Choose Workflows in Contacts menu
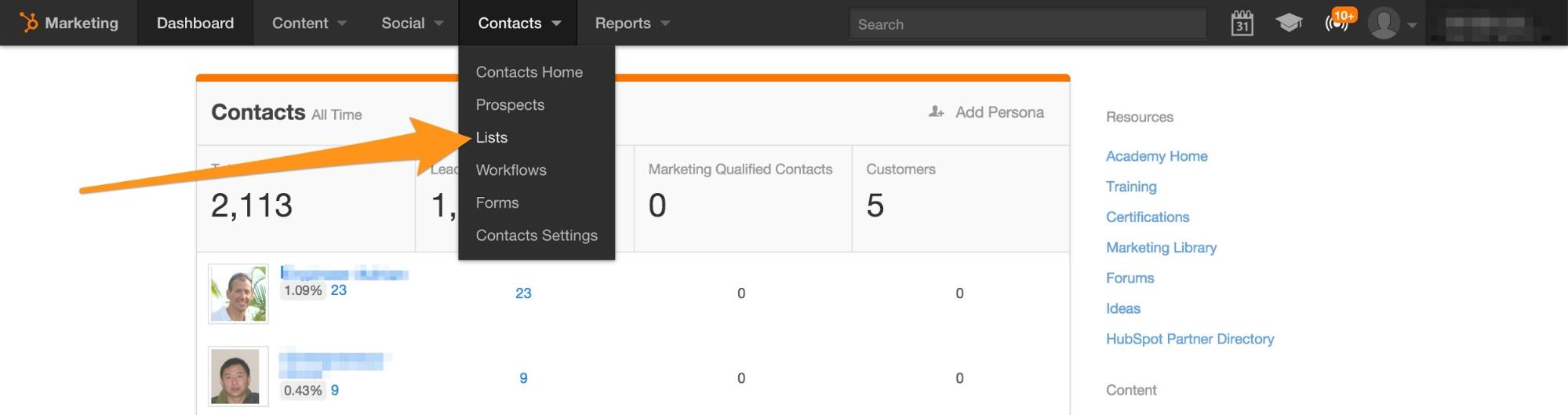 511,170
